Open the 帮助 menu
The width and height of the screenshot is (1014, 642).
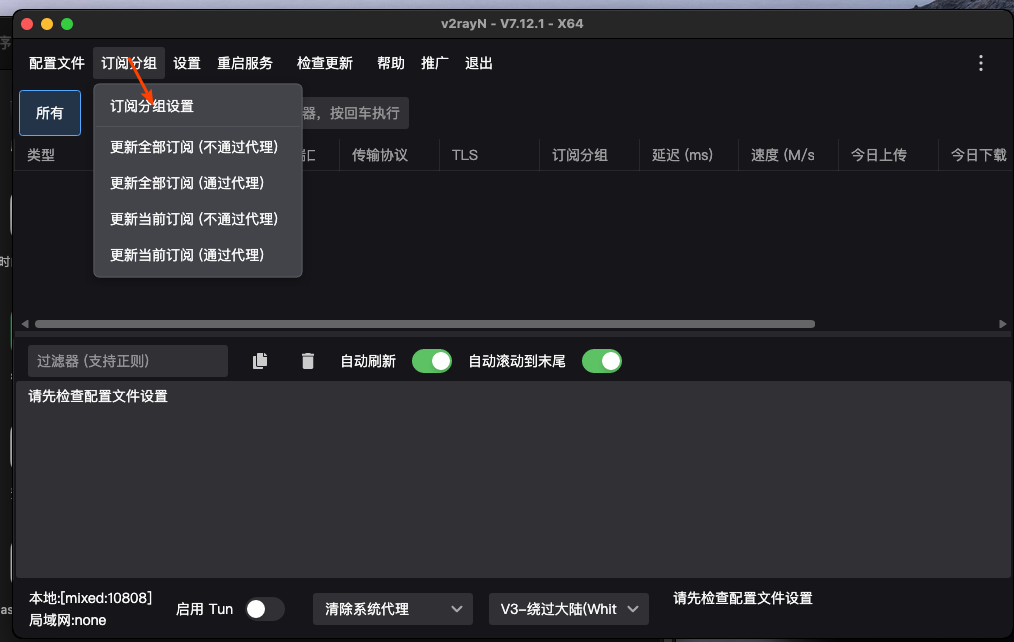click(391, 63)
